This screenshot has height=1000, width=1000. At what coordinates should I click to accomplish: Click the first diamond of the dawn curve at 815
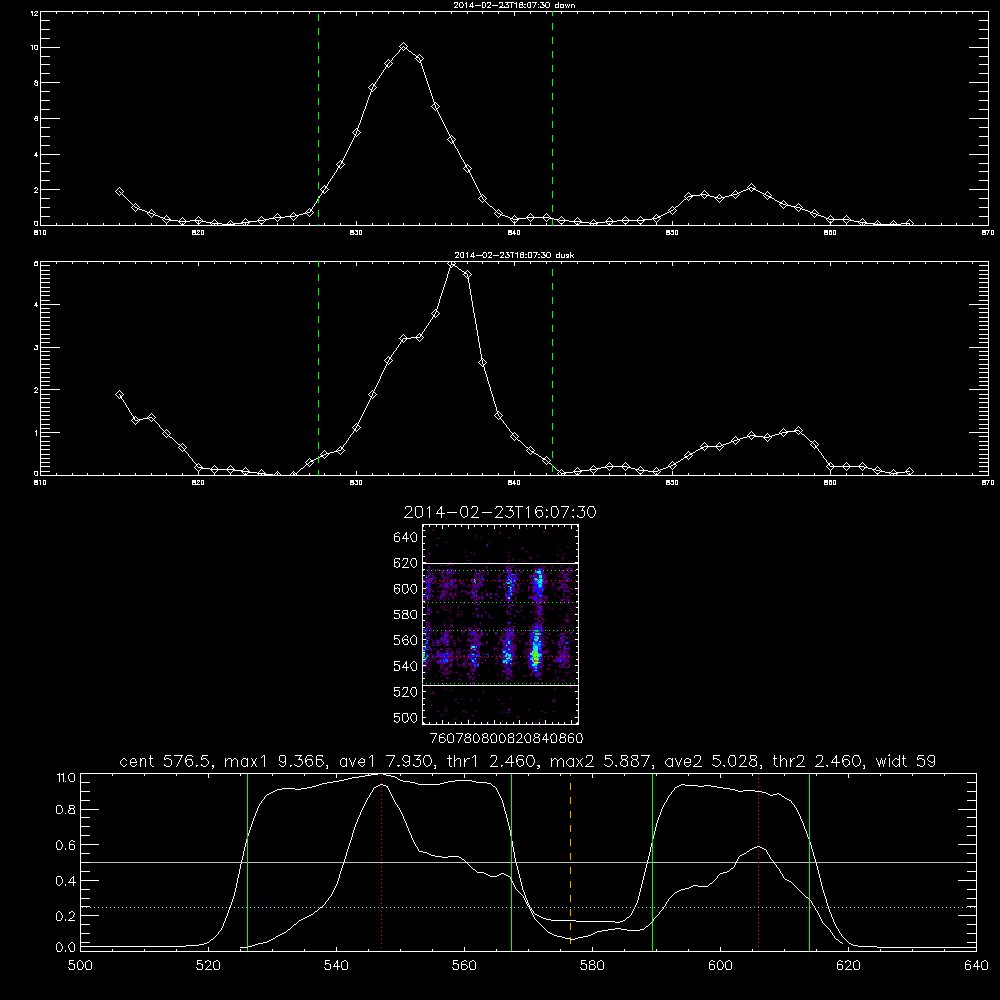119,191
